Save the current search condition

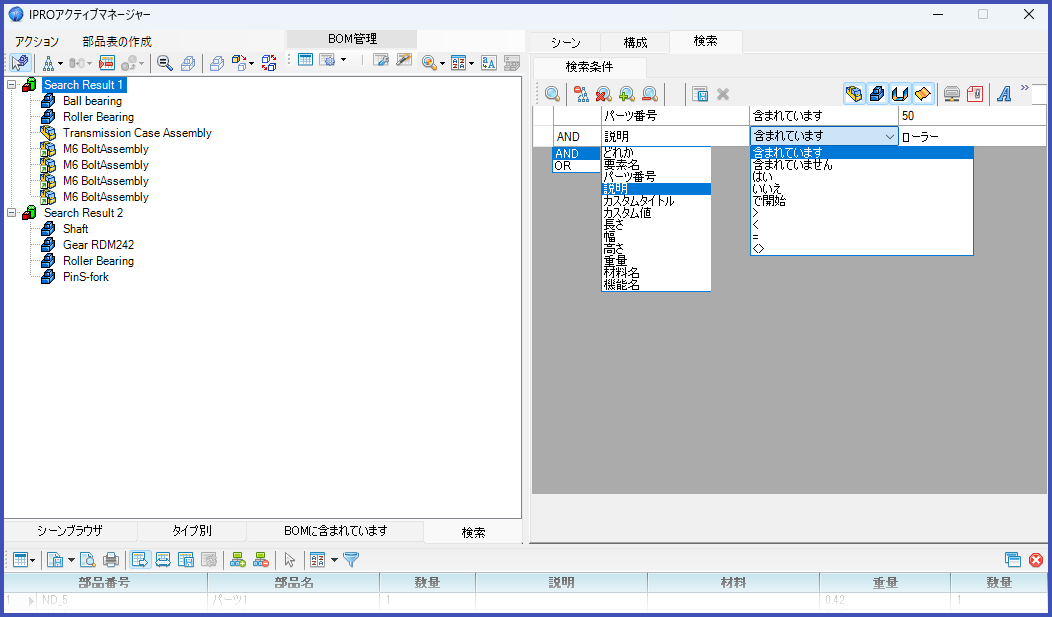coord(701,93)
